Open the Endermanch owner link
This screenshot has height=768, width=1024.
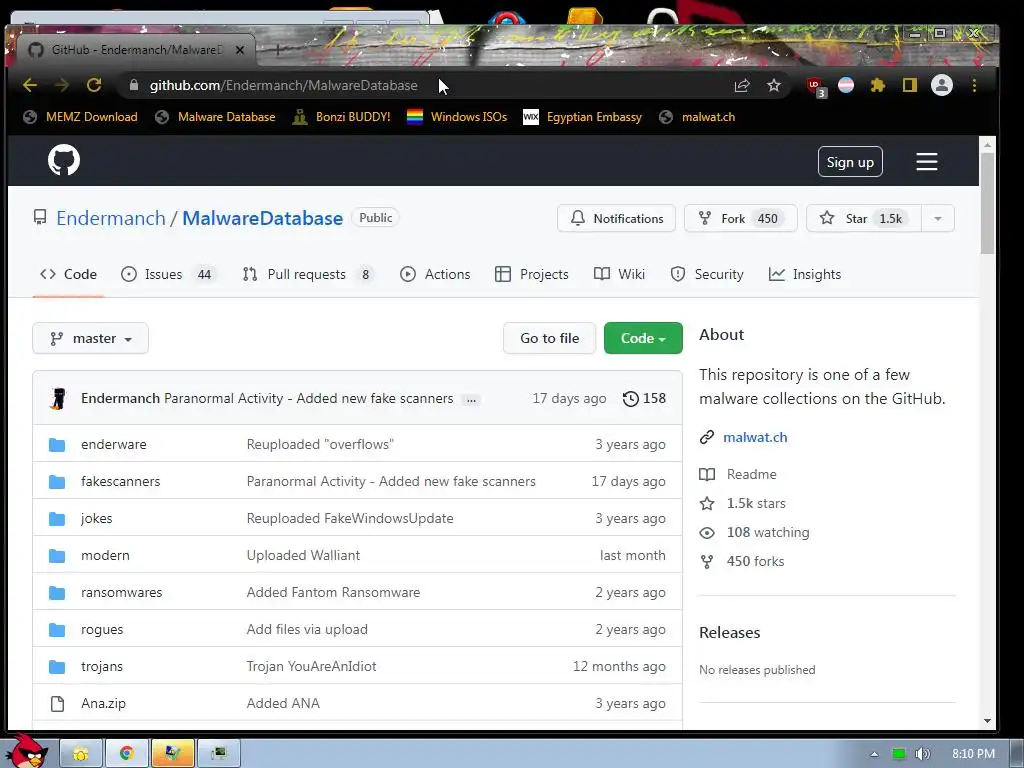[x=111, y=218]
